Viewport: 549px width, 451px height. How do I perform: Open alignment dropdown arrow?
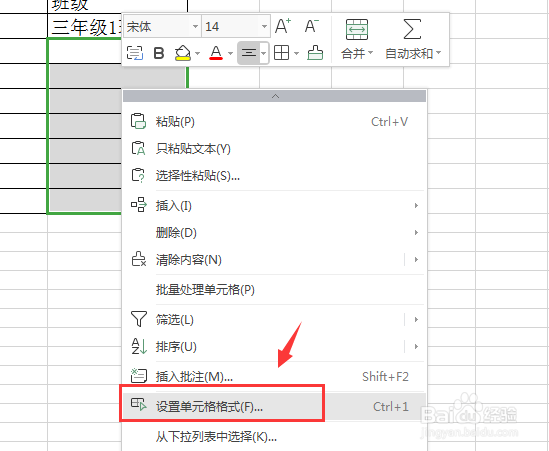click(x=264, y=53)
